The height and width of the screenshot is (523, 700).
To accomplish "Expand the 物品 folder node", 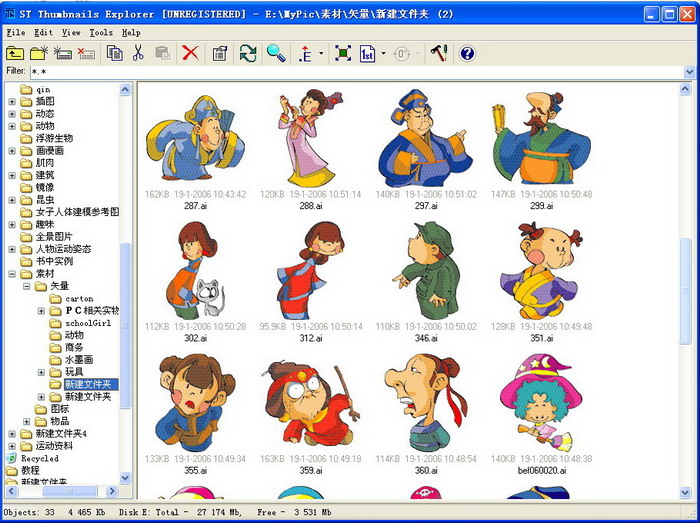I will [27, 421].
